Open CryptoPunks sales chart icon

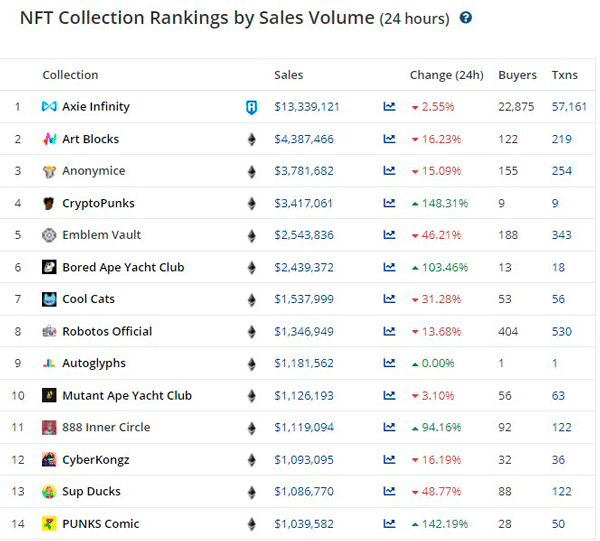pos(389,203)
